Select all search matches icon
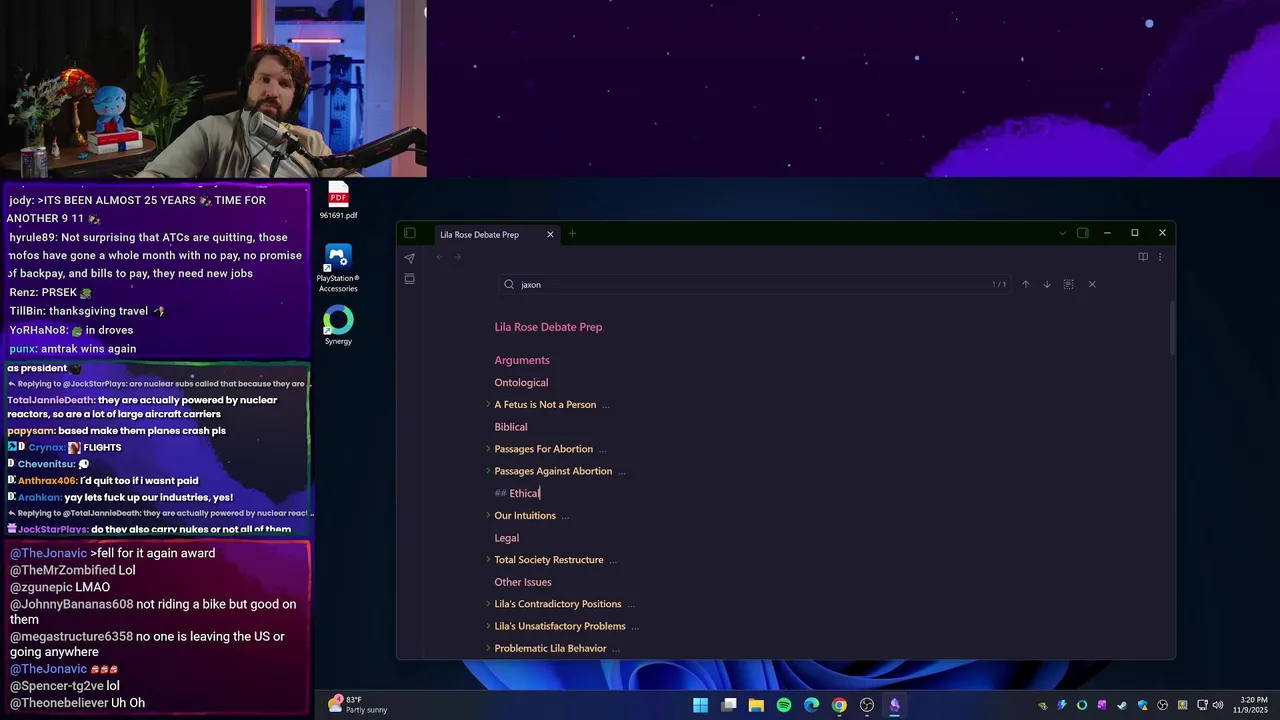The height and width of the screenshot is (720, 1280). (1068, 284)
